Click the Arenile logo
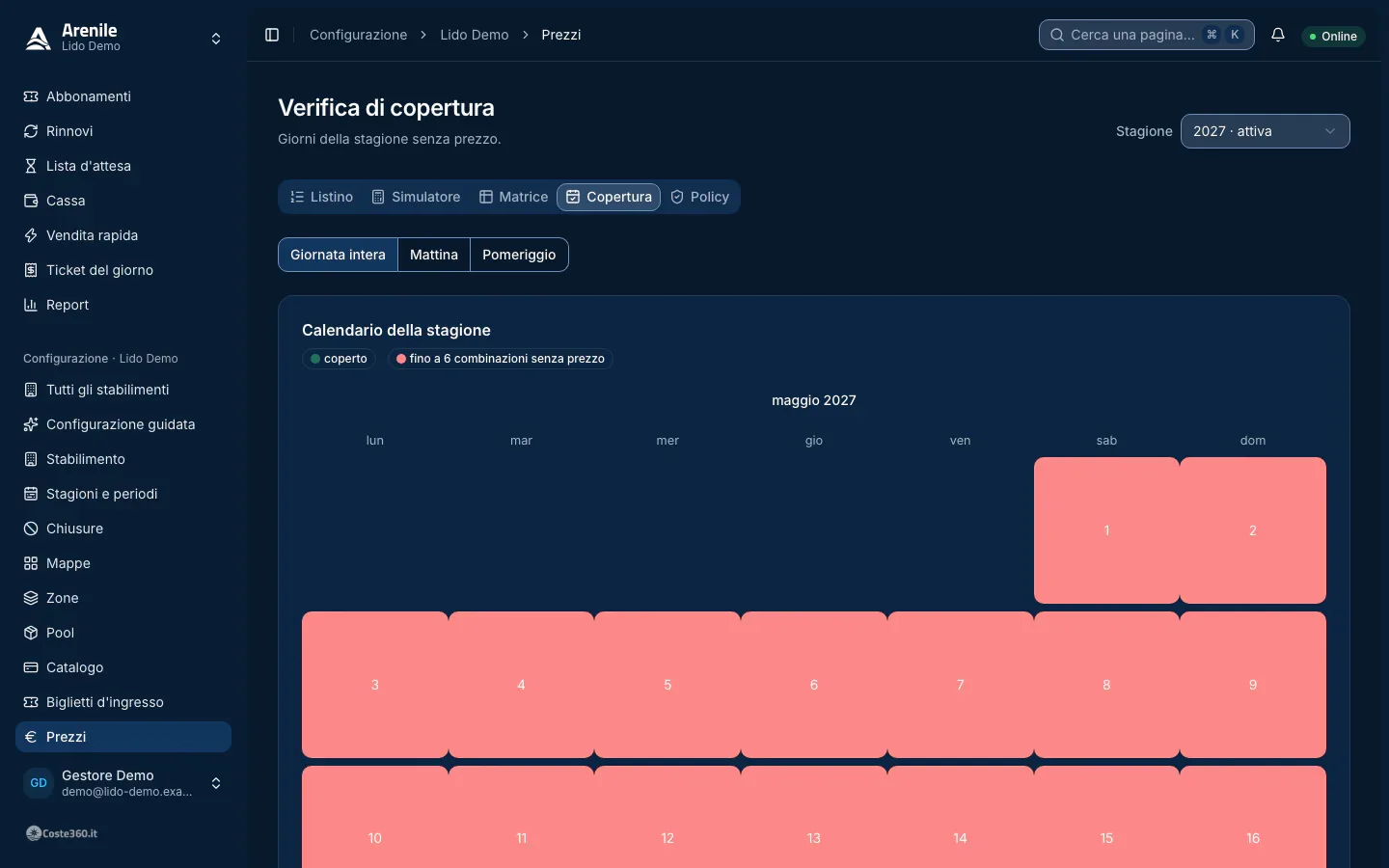Screen dimensions: 1389x868 tap(38, 38)
